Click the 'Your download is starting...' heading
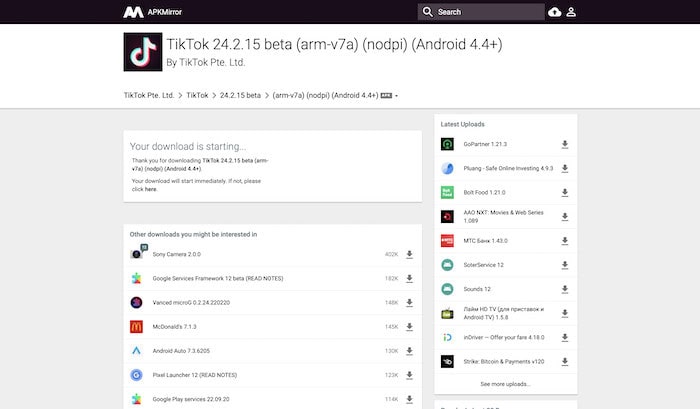Screen dimensions: 700x409 pos(188,146)
